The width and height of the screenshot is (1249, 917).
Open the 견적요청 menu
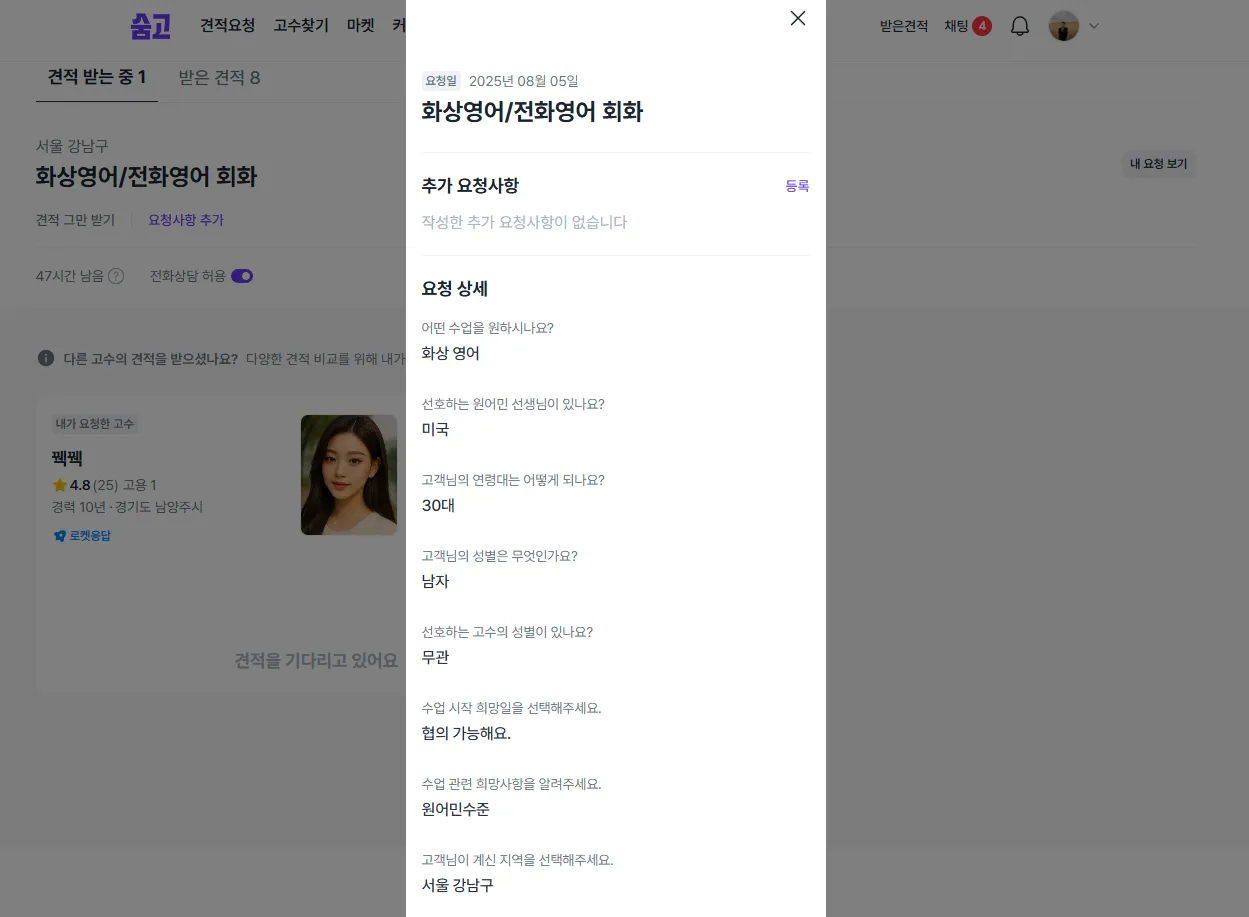pos(228,26)
